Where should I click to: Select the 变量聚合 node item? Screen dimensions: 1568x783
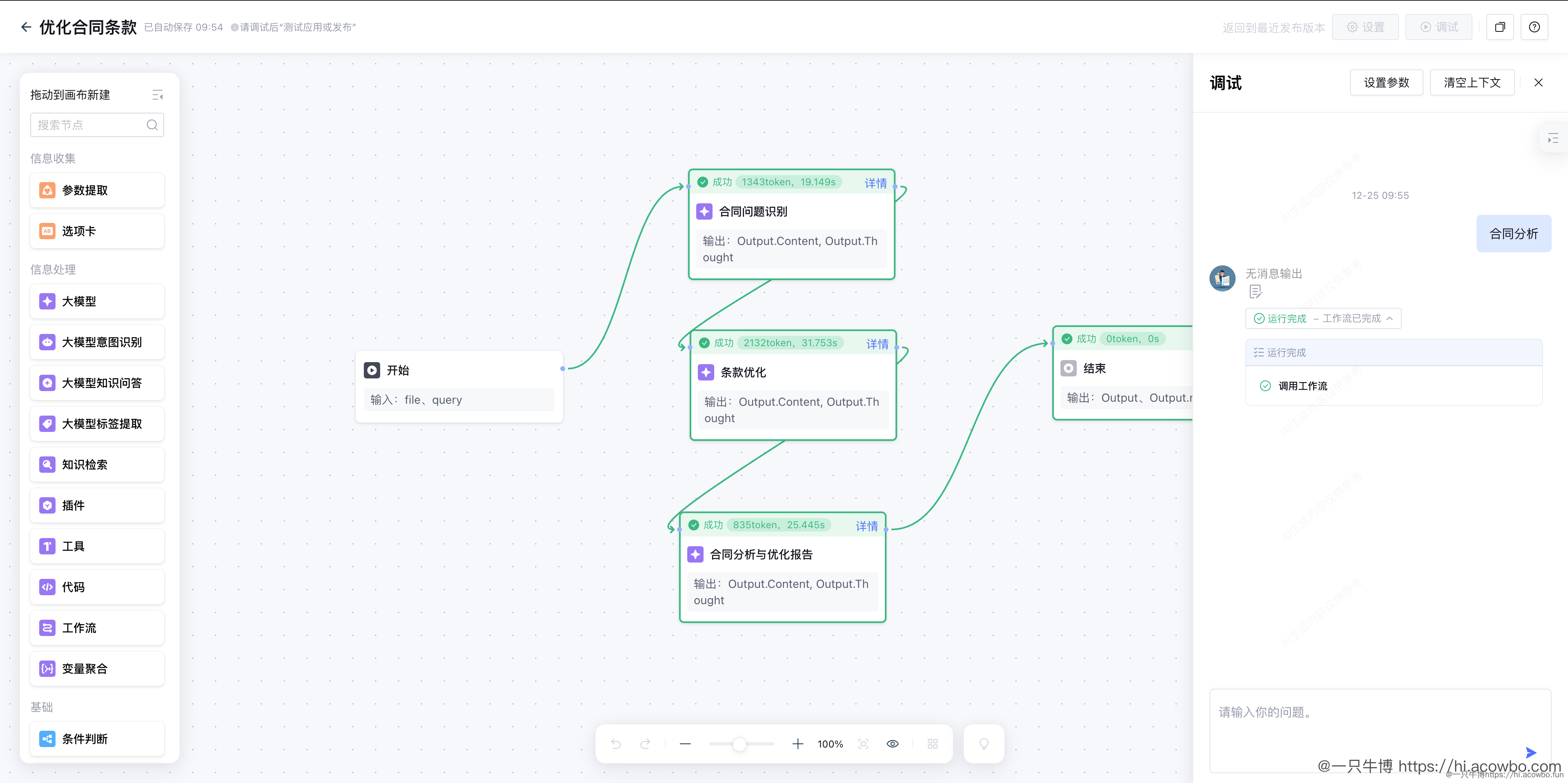[x=97, y=668]
